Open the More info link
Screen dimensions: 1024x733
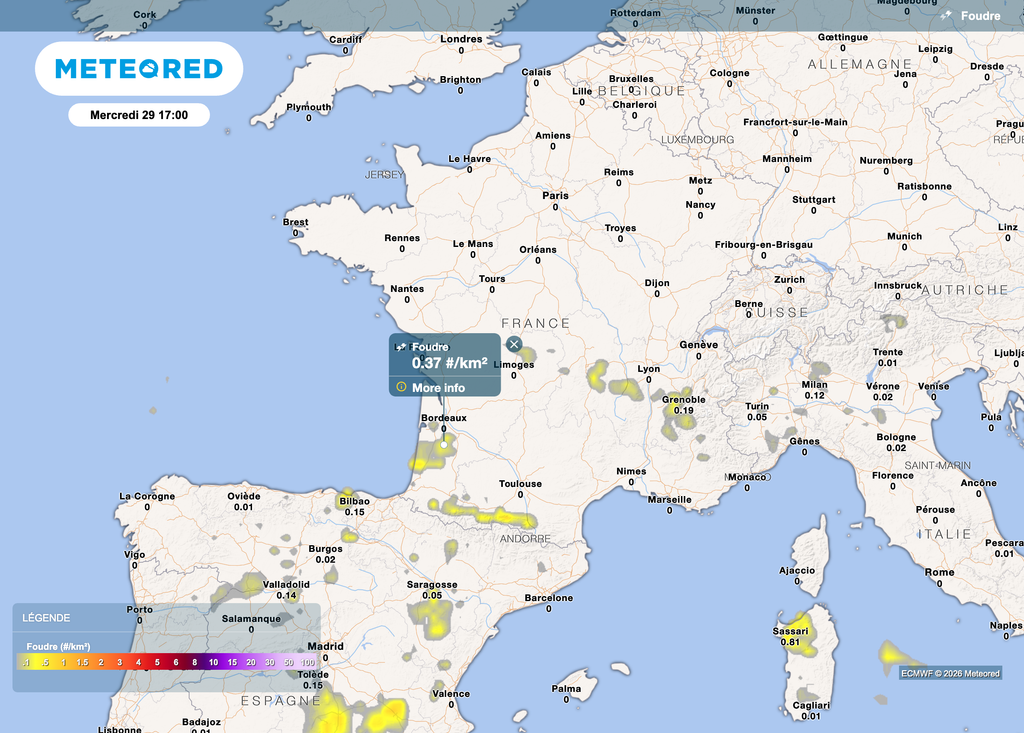(x=438, y=388)
